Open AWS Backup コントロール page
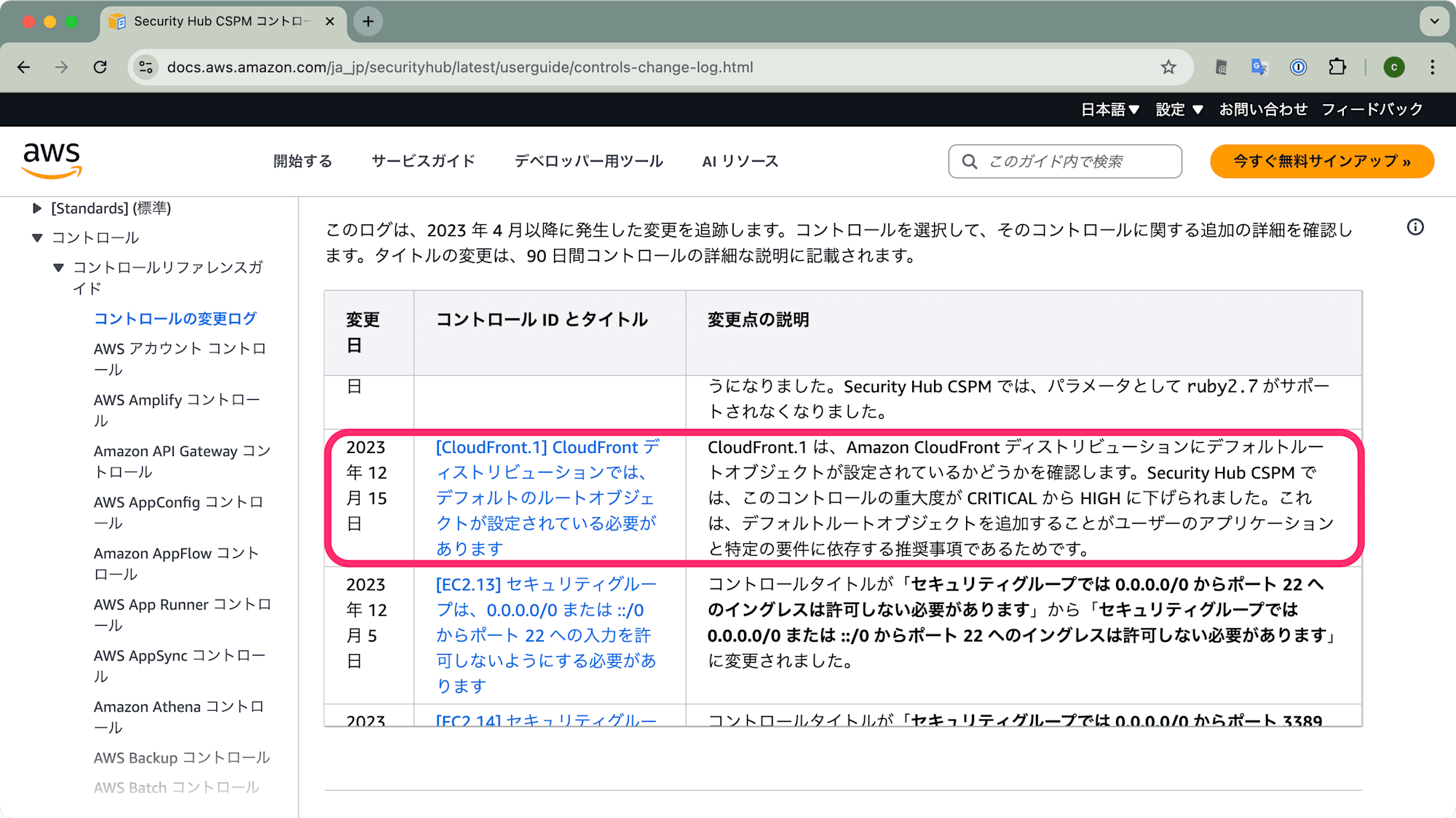 click(182, 758)
